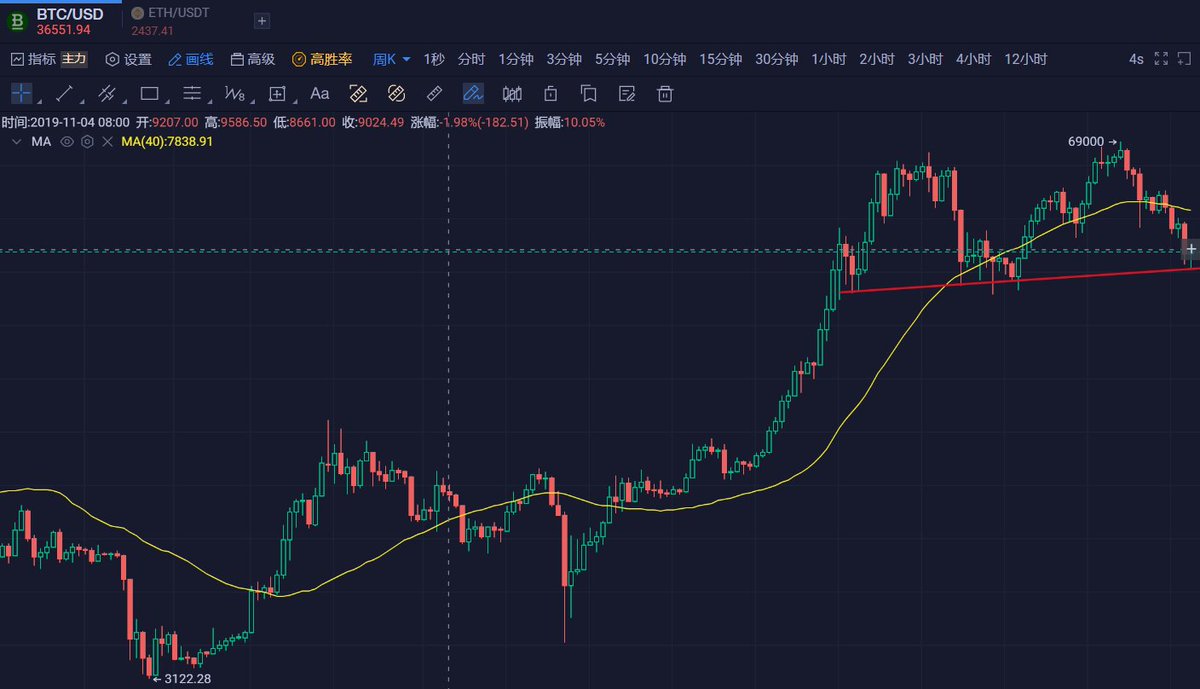Click the 高胜率 high win-rate button
Image resolution: width=1200 pixels, height=689 pixels.
pyautogui.click(x=322, y=59)
